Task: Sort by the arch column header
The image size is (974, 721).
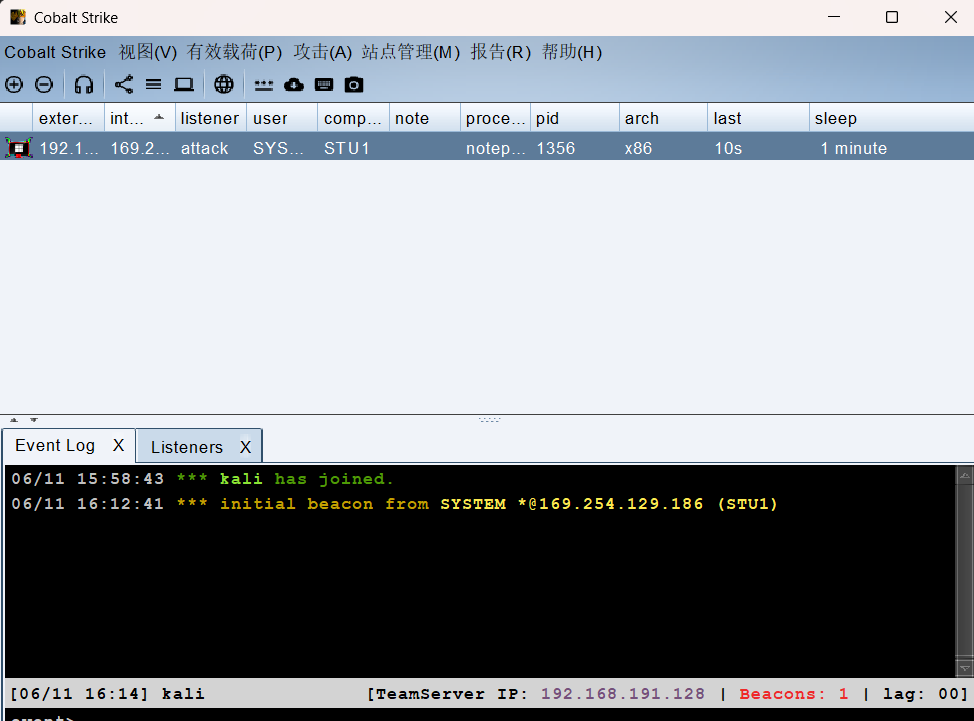Action: pyautogui.click(x=663, y=118)
